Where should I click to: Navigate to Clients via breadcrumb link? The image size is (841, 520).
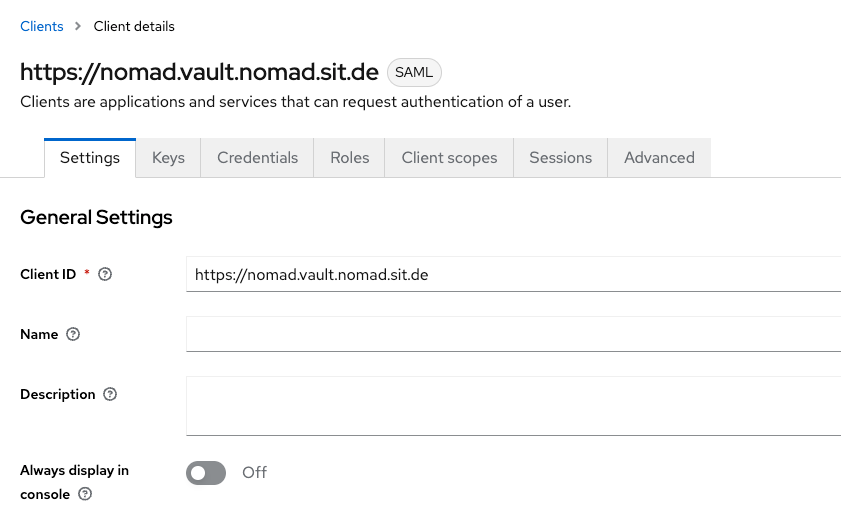coord(41,26)
